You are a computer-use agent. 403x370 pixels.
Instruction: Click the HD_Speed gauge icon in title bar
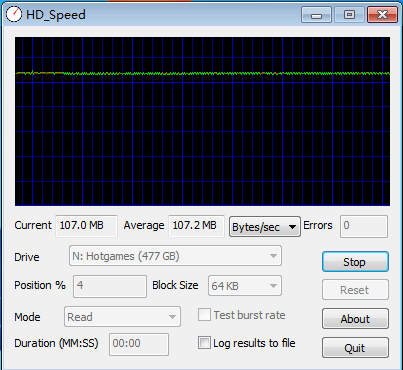14,14
